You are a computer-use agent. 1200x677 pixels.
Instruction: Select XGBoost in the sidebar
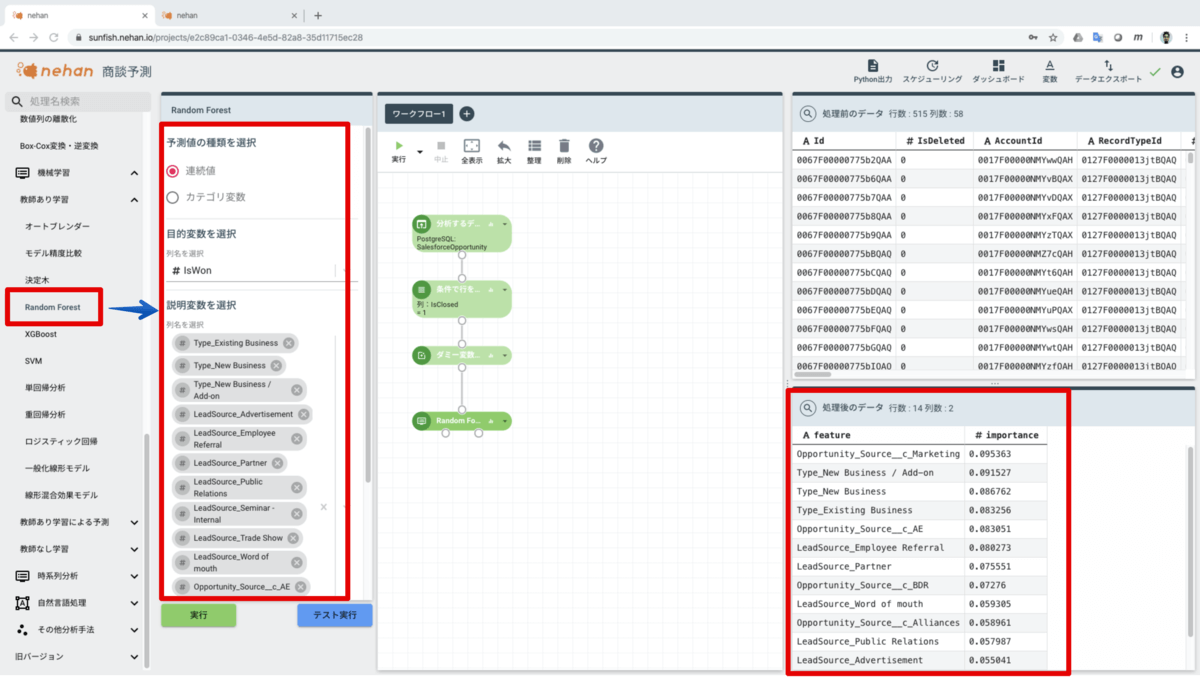[x=41, y=334]
